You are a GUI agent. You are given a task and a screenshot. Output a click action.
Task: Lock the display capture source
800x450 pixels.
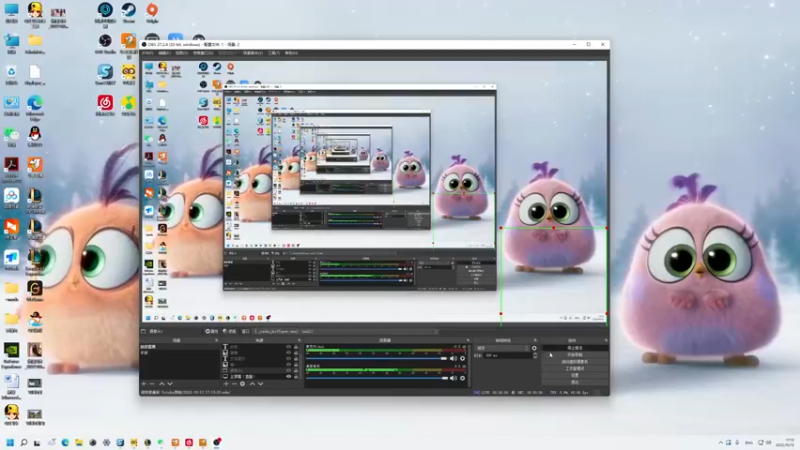tap(296, 377)
